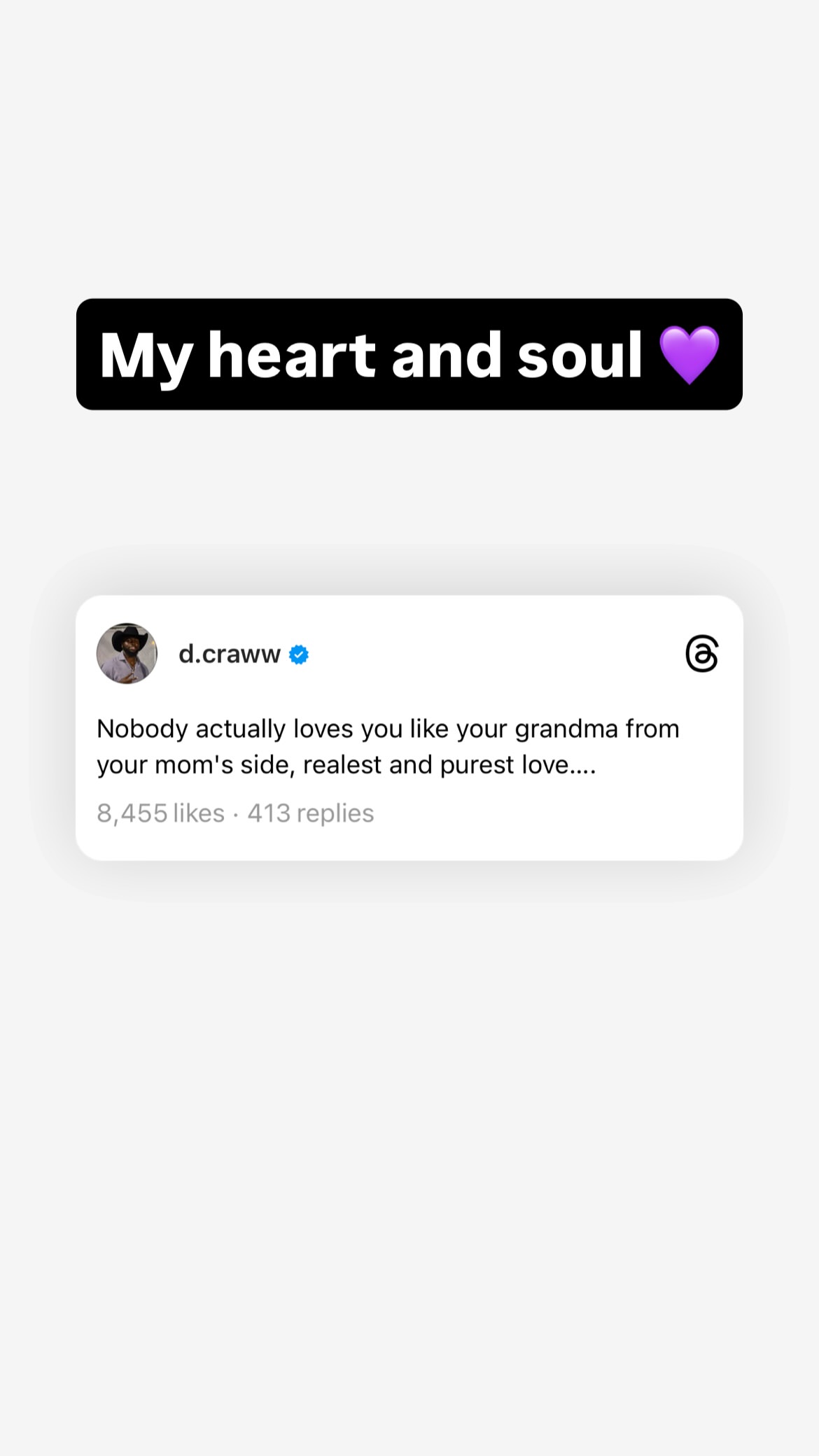
Task: Click the blue verified badge beside d.craww
Action: (x=299, y=654)
